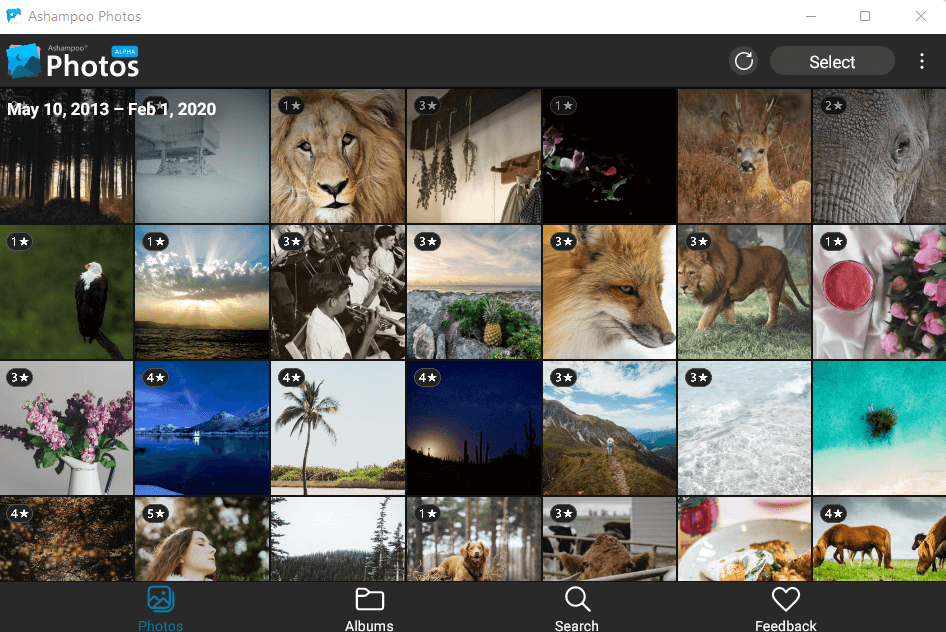Screen dimensions: 946x632
Task: Click the 4-star badge on the palm tree photo
Action: click(291, 378)
